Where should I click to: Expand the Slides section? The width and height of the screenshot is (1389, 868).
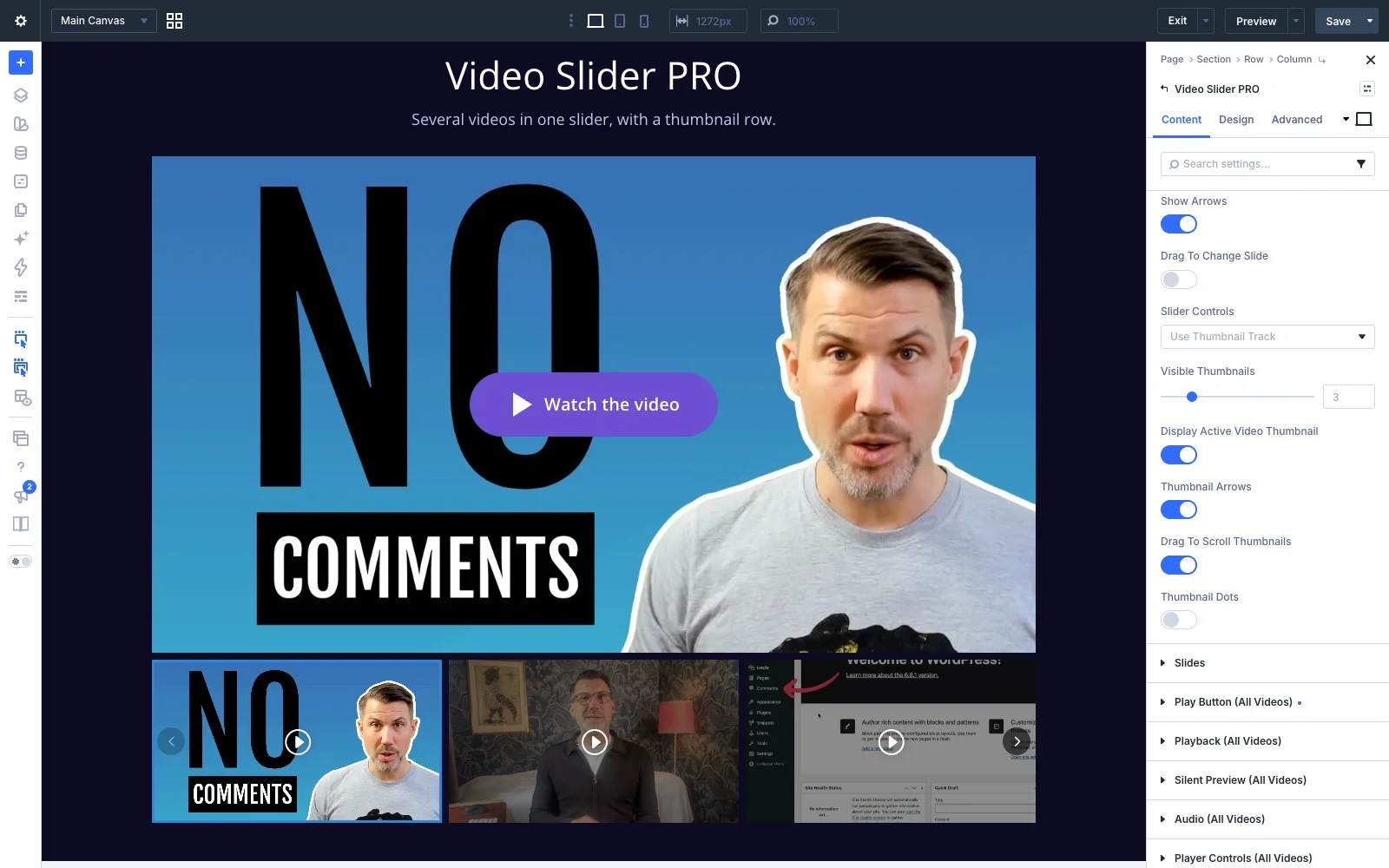click(x=1267, y=663)
